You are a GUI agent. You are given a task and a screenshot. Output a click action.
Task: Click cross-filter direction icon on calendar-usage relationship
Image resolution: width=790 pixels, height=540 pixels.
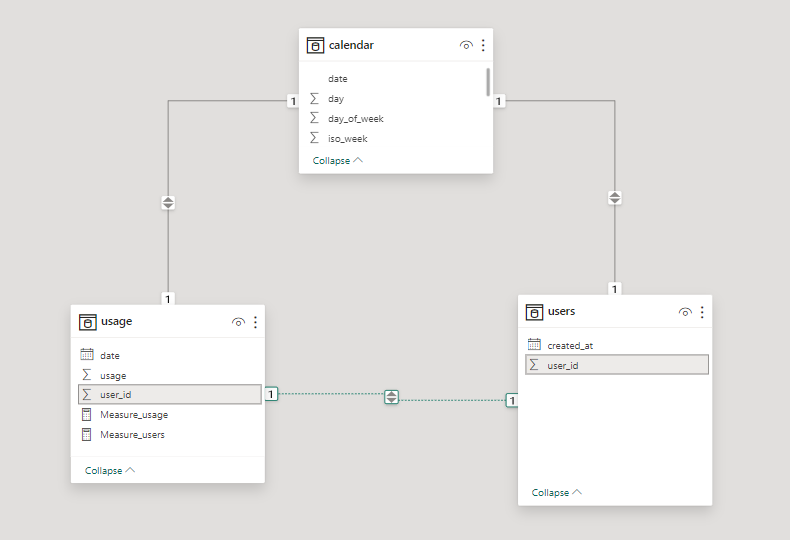[168, 202]
